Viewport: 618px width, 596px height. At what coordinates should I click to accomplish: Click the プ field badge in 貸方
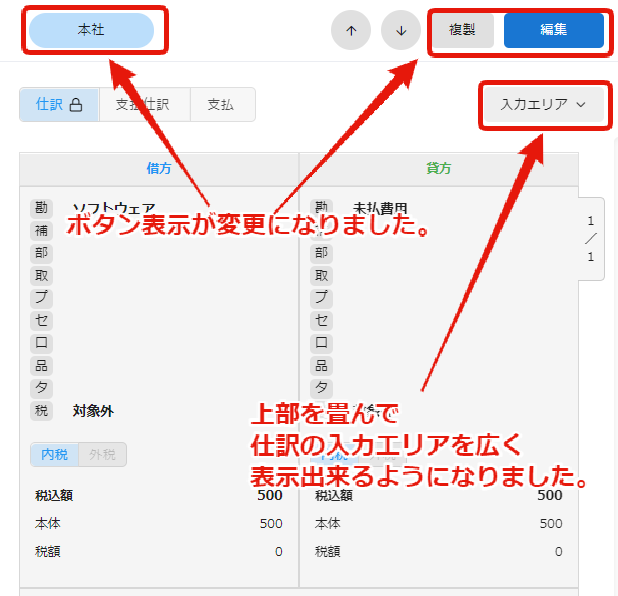tap(321, 298)
